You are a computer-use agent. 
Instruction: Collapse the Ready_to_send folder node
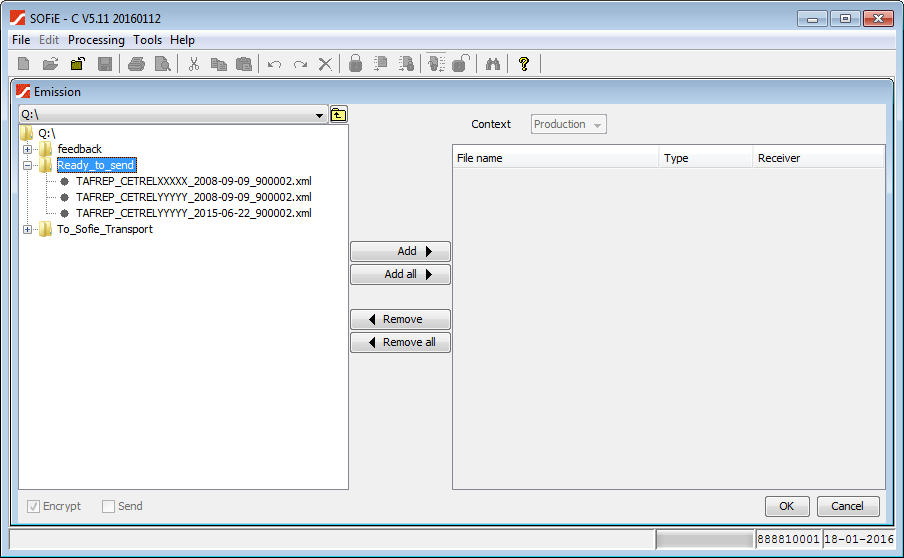(28, 165)
